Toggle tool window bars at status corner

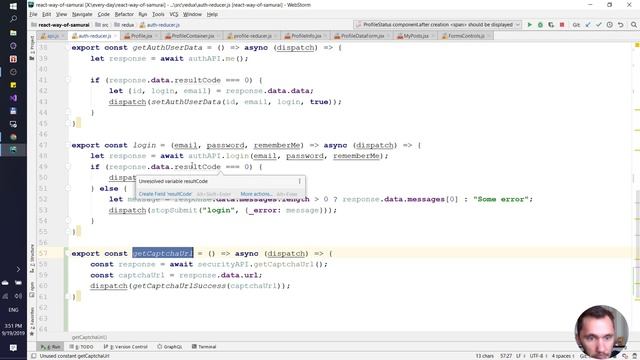pyautogui.click(x=33, y=356)
